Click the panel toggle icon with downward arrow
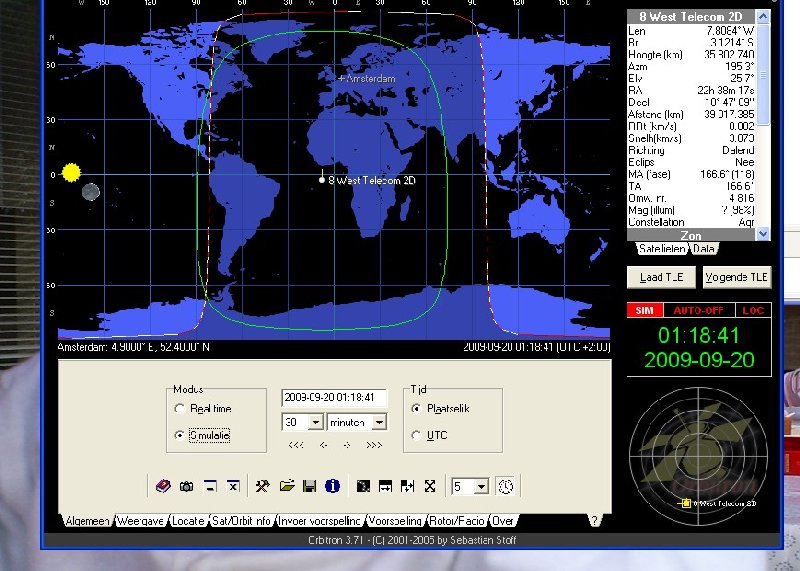The height and width of the screenshot is (571, 800). (385, 486)
